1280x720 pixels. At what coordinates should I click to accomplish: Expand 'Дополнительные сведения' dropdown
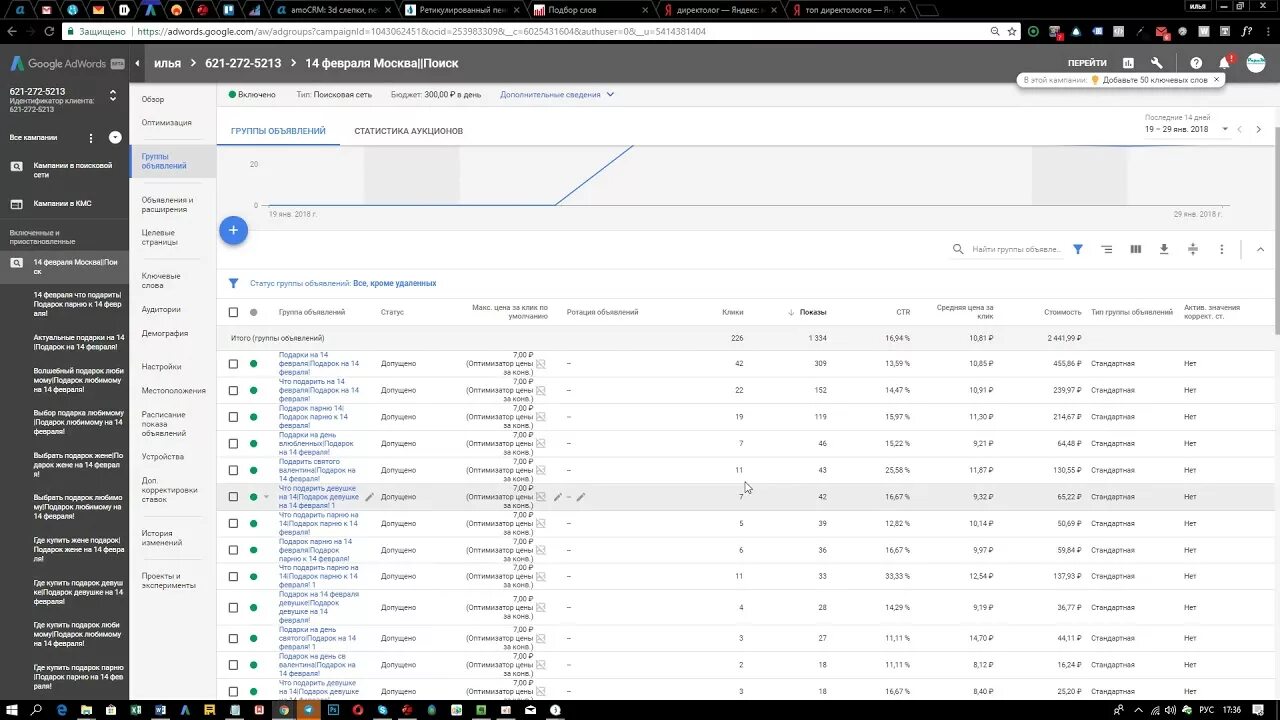point(557,95)
